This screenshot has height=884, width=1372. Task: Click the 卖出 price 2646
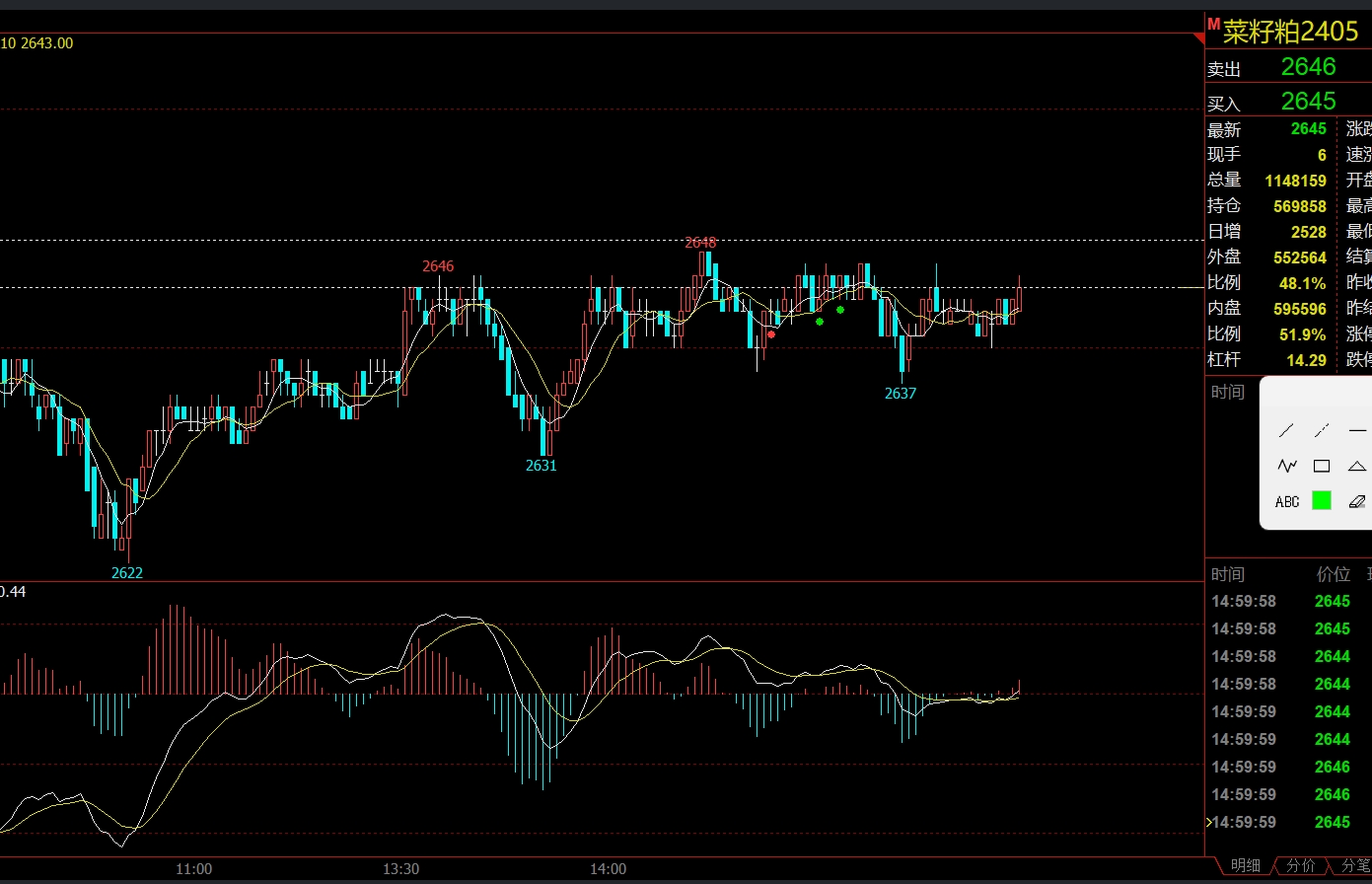1308,67
